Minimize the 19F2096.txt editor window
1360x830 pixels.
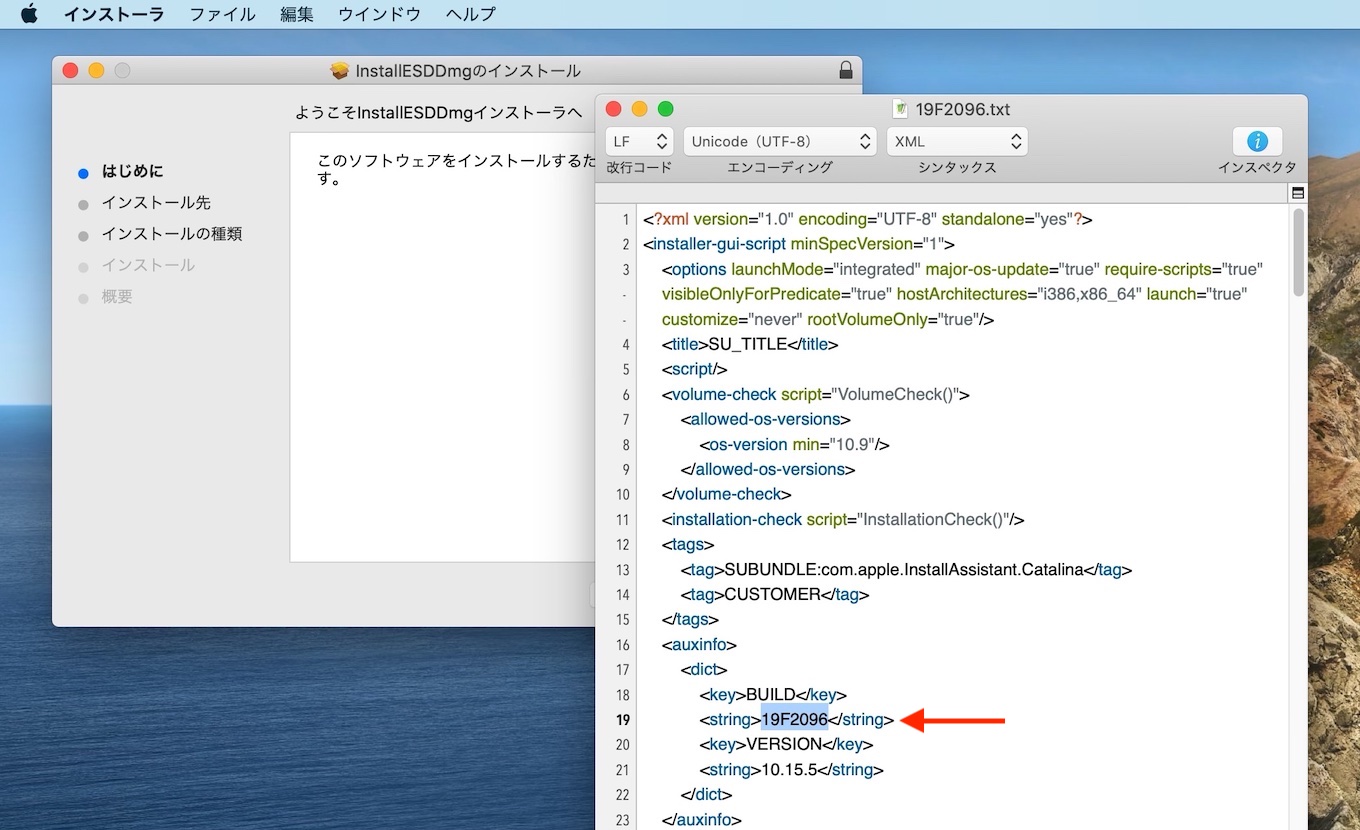(x=640, y=109)
